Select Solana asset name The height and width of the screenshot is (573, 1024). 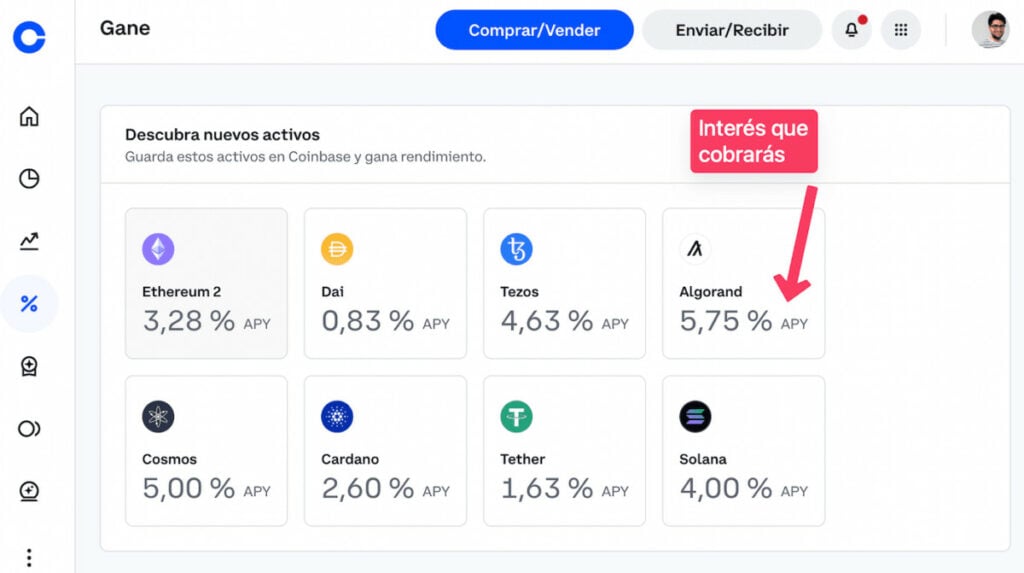pyautogui.click(x=703, y=459)
